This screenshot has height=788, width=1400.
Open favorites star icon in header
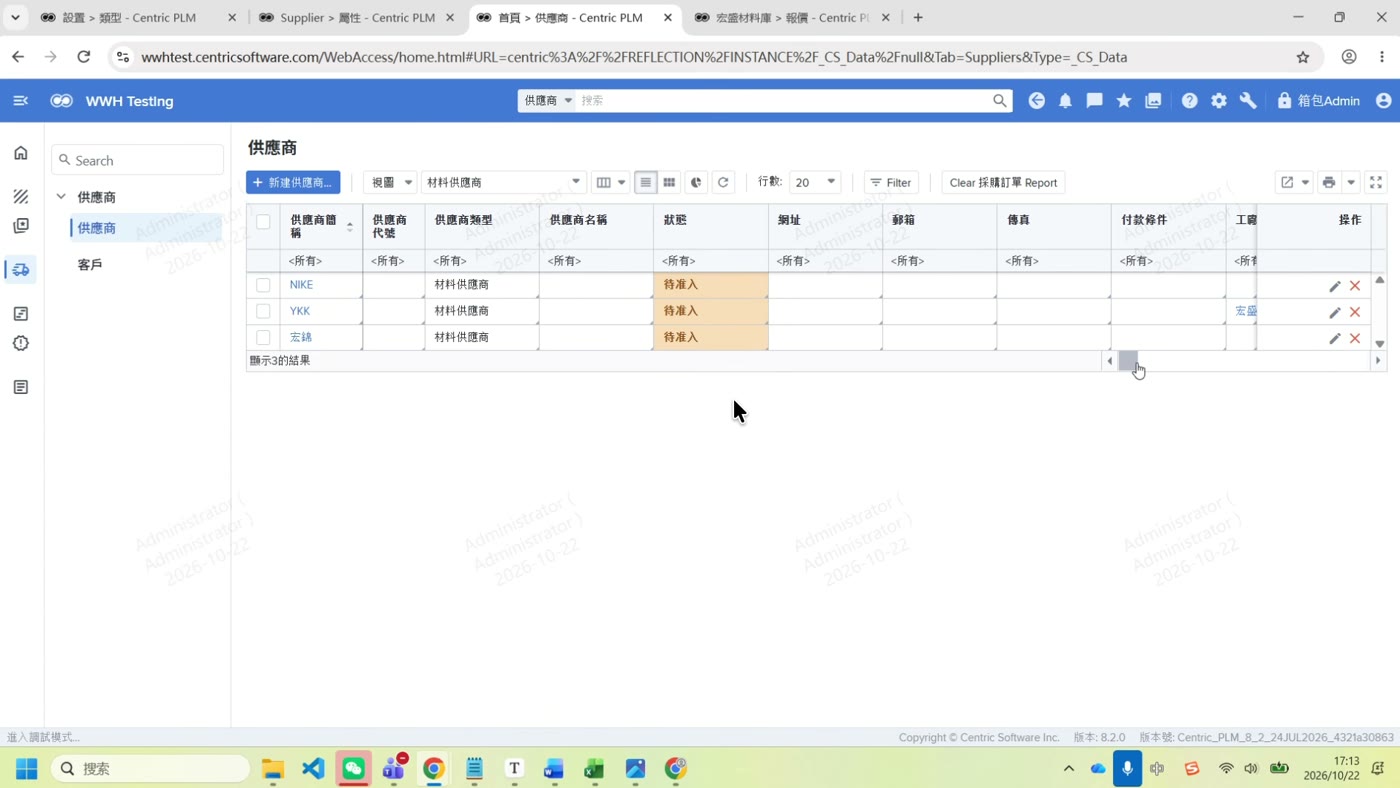pos(1124,101)
